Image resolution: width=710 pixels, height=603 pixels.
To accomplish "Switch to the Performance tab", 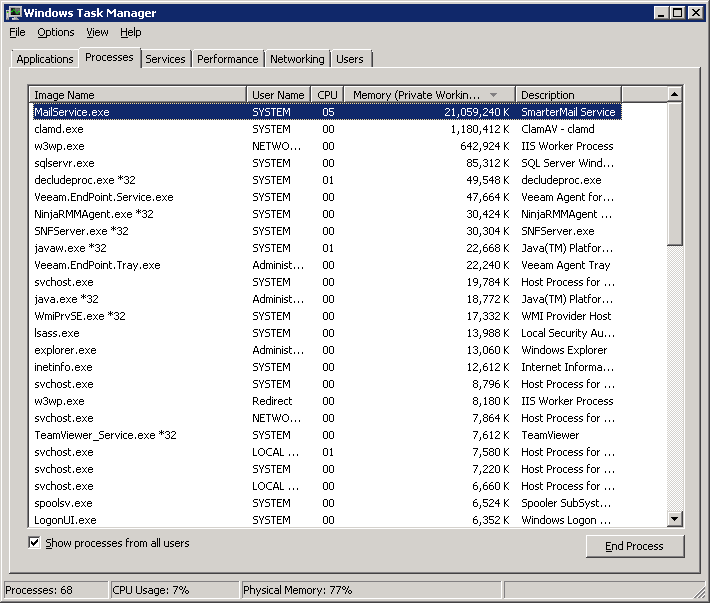I will point(227,59).
